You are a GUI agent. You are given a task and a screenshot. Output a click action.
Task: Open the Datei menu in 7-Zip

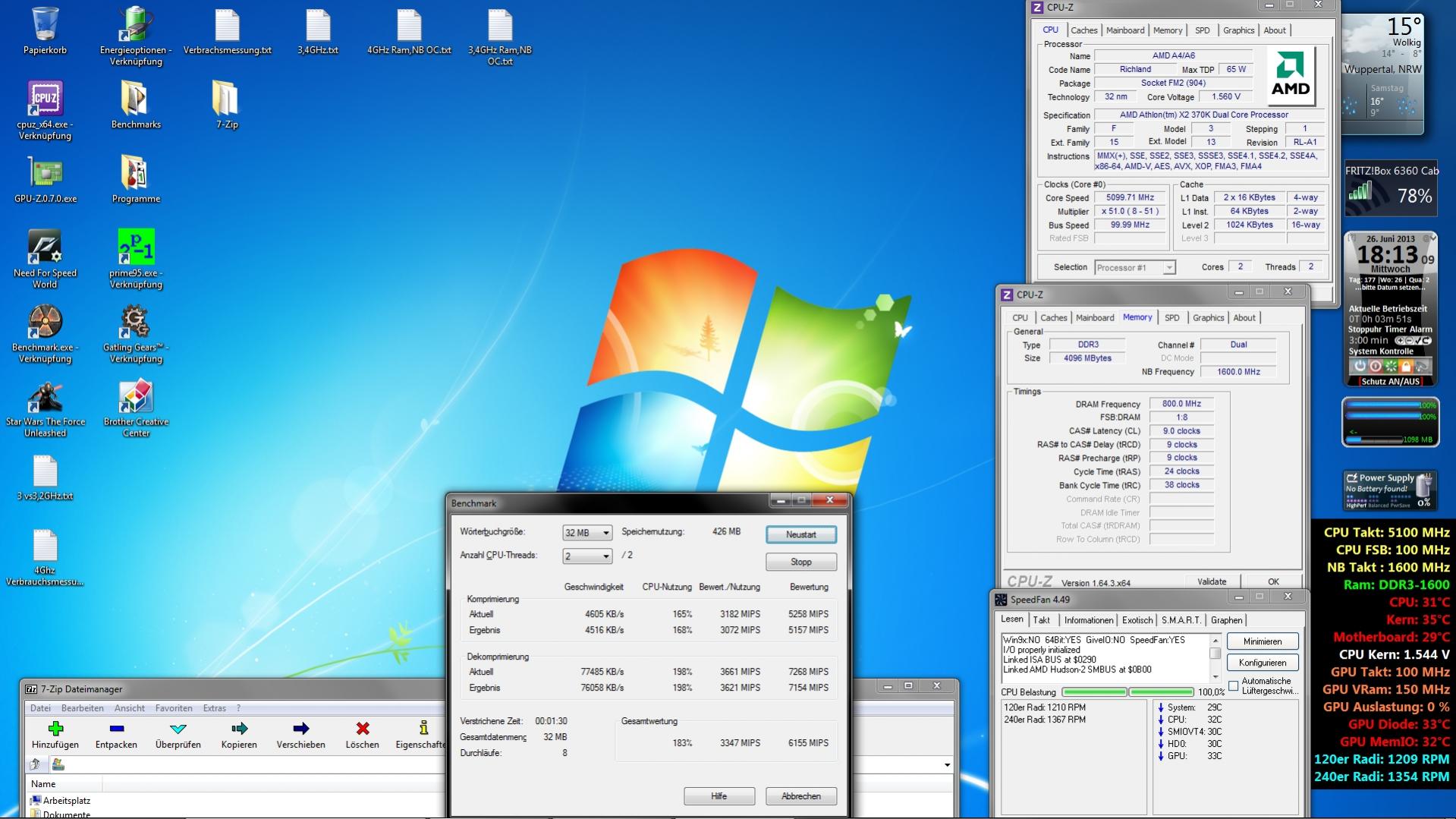40,708
